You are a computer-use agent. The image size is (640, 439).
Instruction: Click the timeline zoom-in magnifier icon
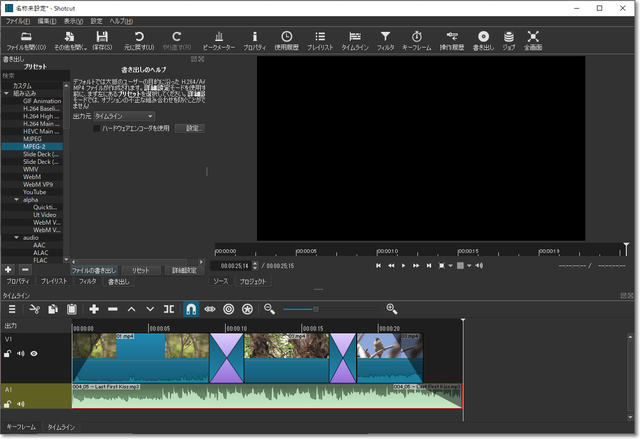(391, 309)
